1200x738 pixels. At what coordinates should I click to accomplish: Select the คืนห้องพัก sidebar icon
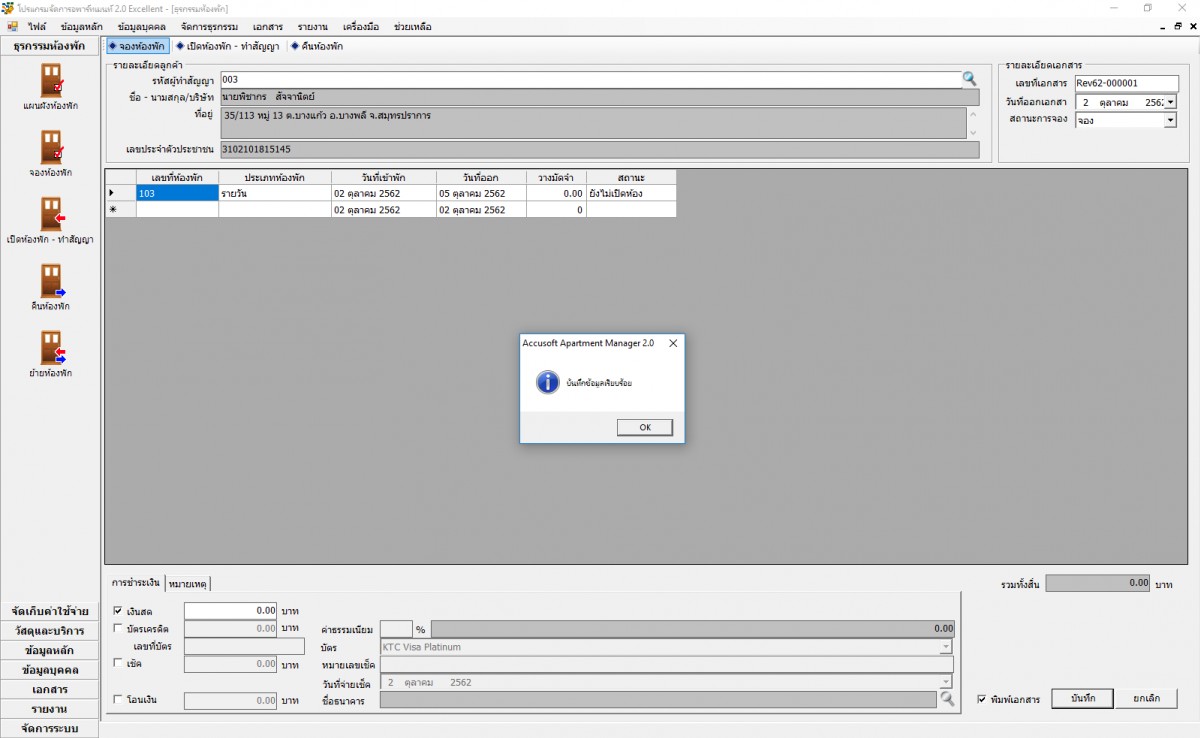[x=51, y=281]
